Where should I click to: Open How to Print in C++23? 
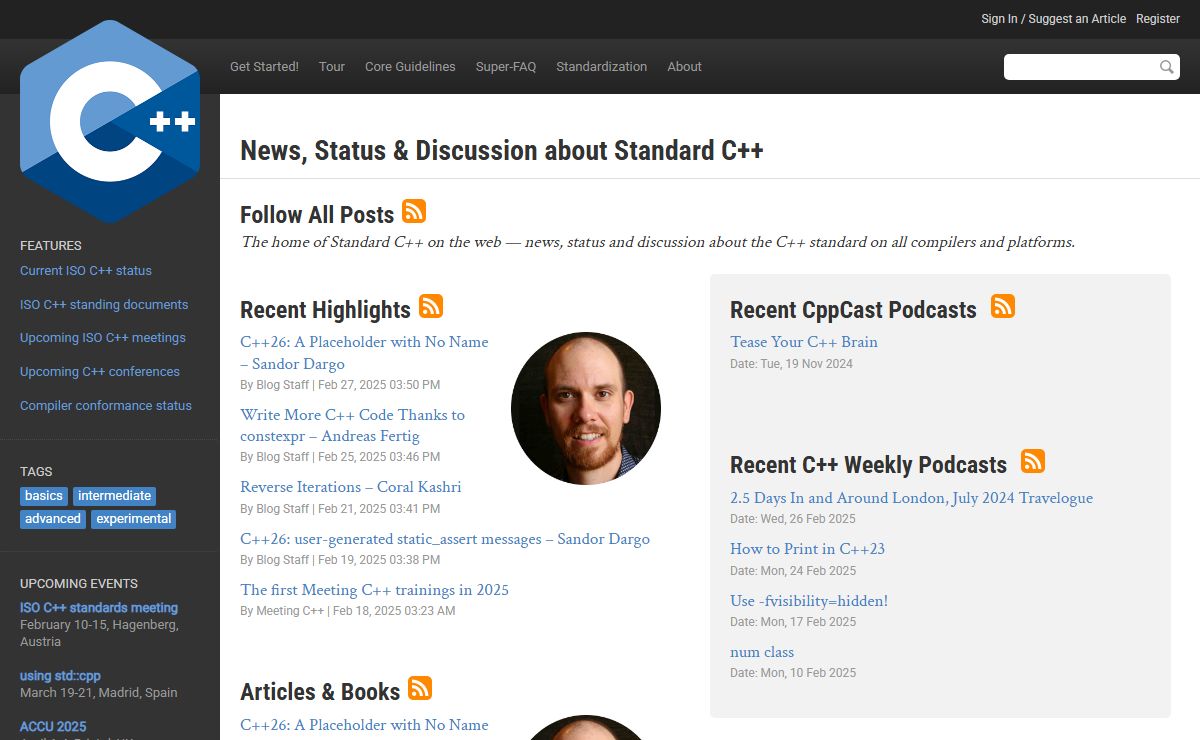tap(807, 549)
